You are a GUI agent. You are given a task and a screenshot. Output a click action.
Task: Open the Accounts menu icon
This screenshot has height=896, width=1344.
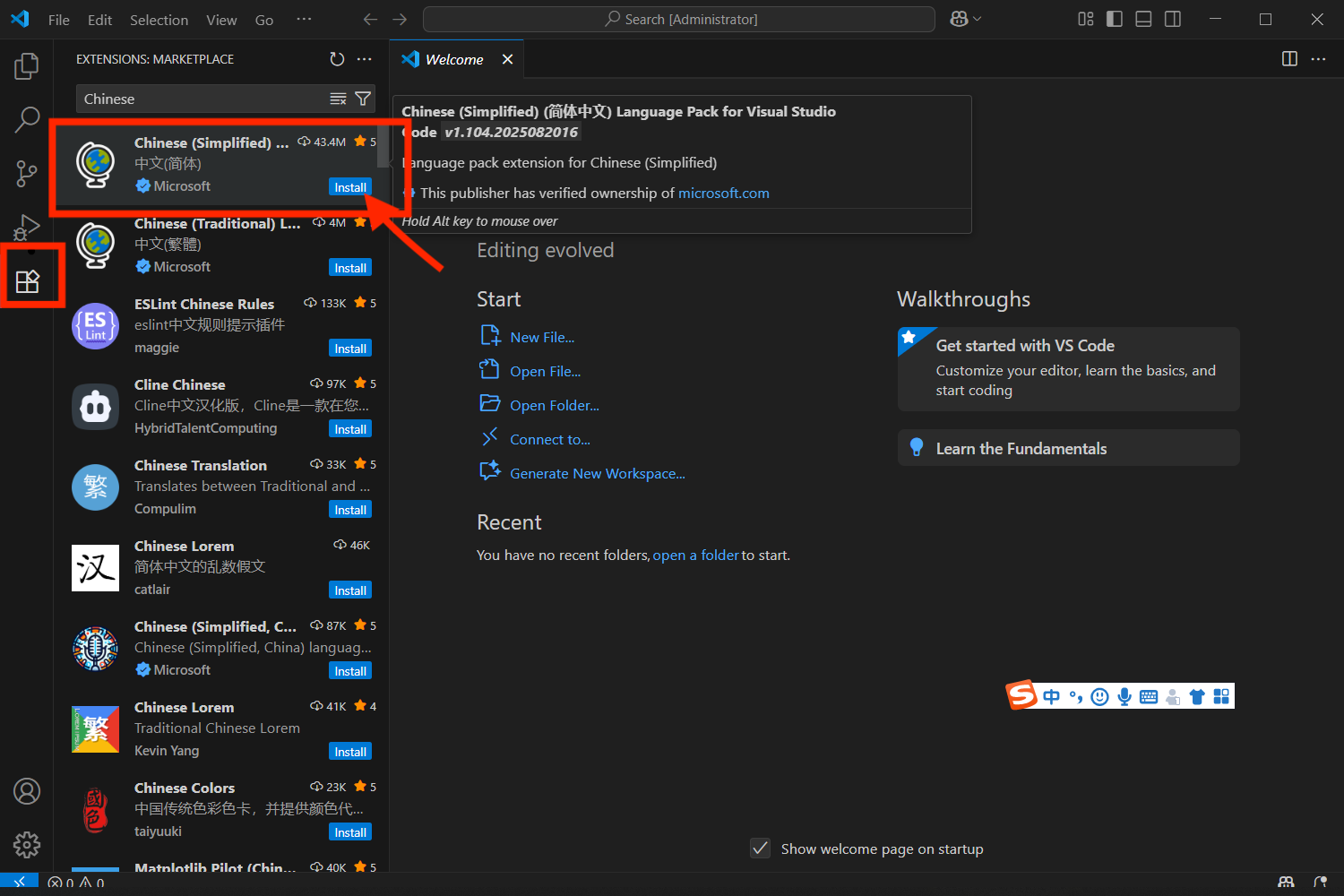point(27,791)
